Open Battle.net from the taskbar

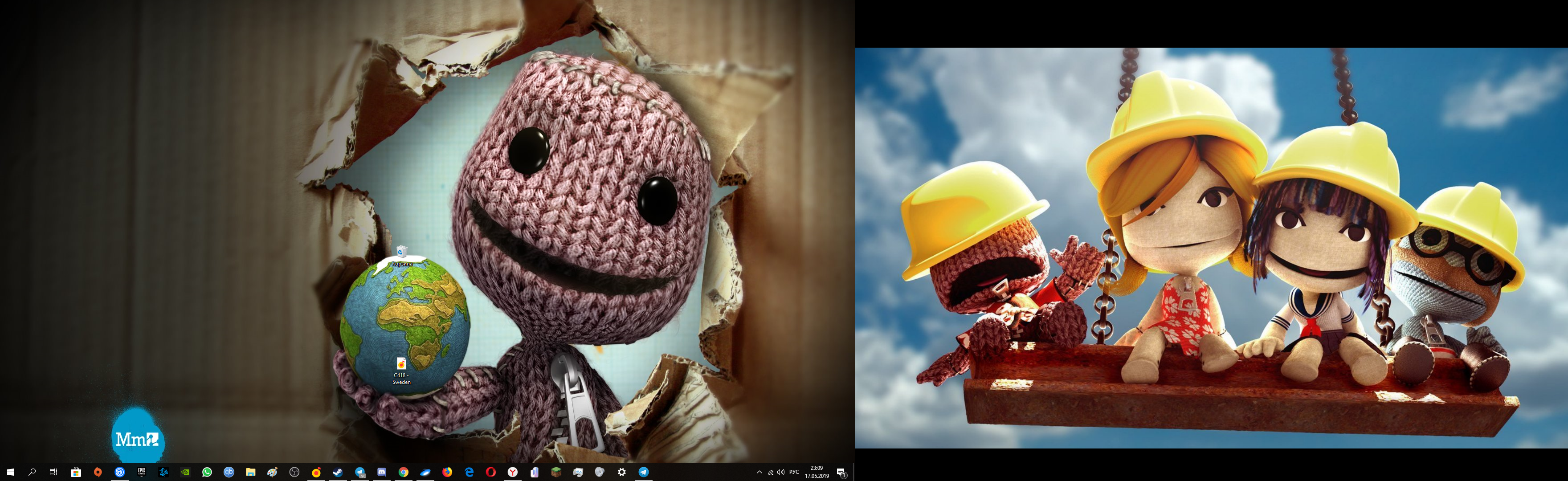click(164, 472)
